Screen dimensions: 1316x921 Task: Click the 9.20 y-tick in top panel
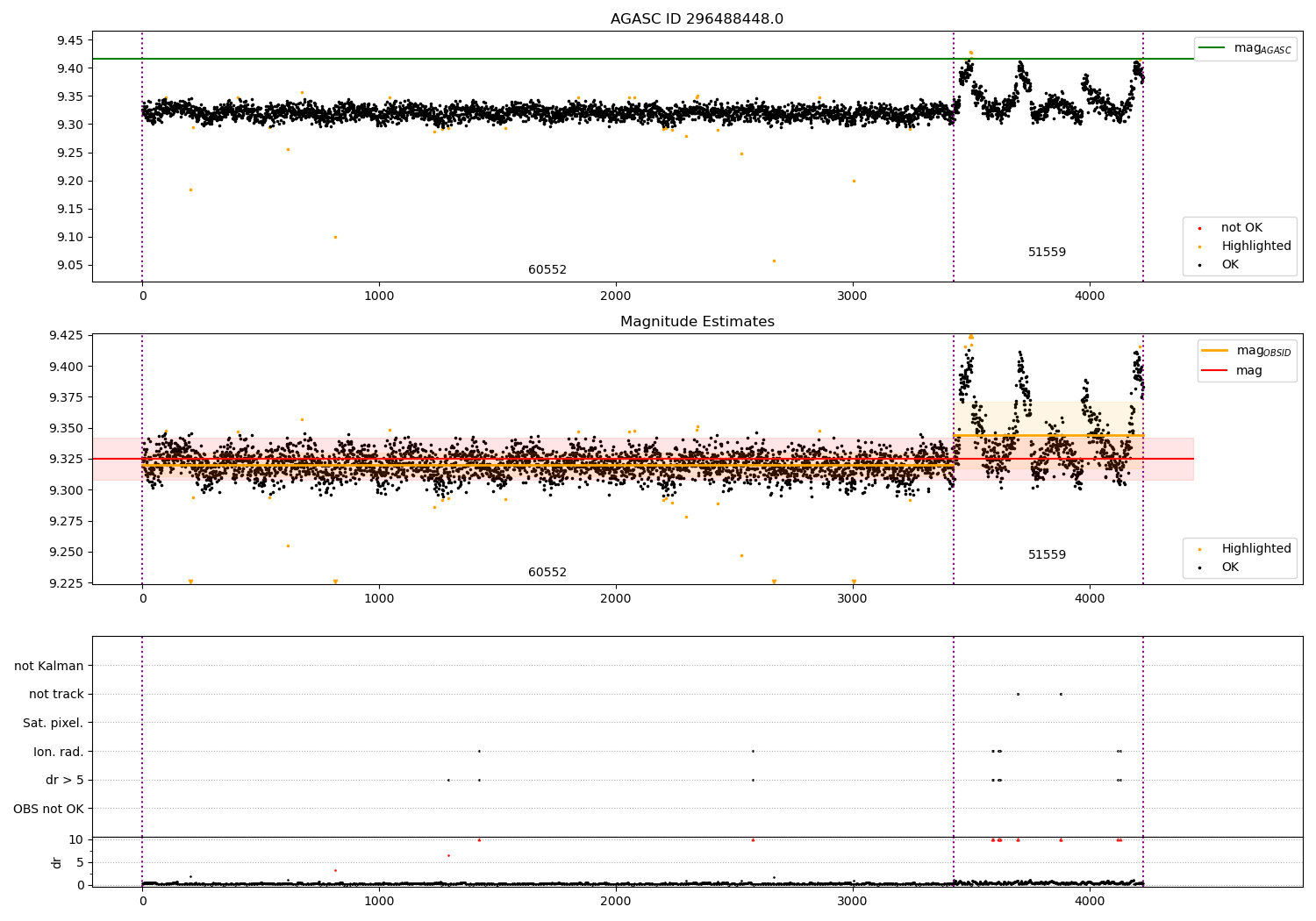(70, 182)
